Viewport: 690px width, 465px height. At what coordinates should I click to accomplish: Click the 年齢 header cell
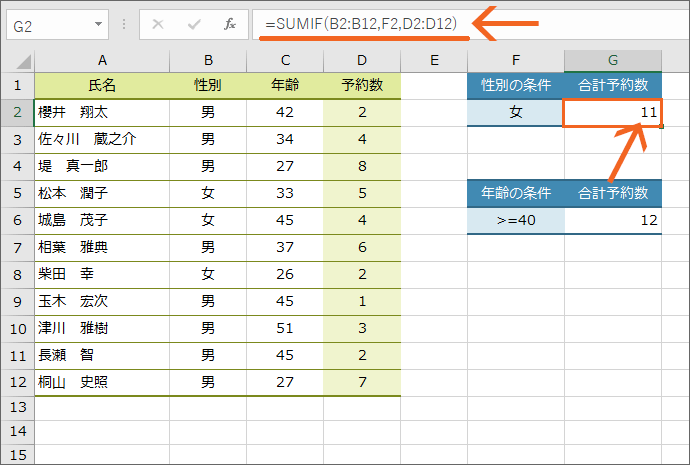point(285,85)
